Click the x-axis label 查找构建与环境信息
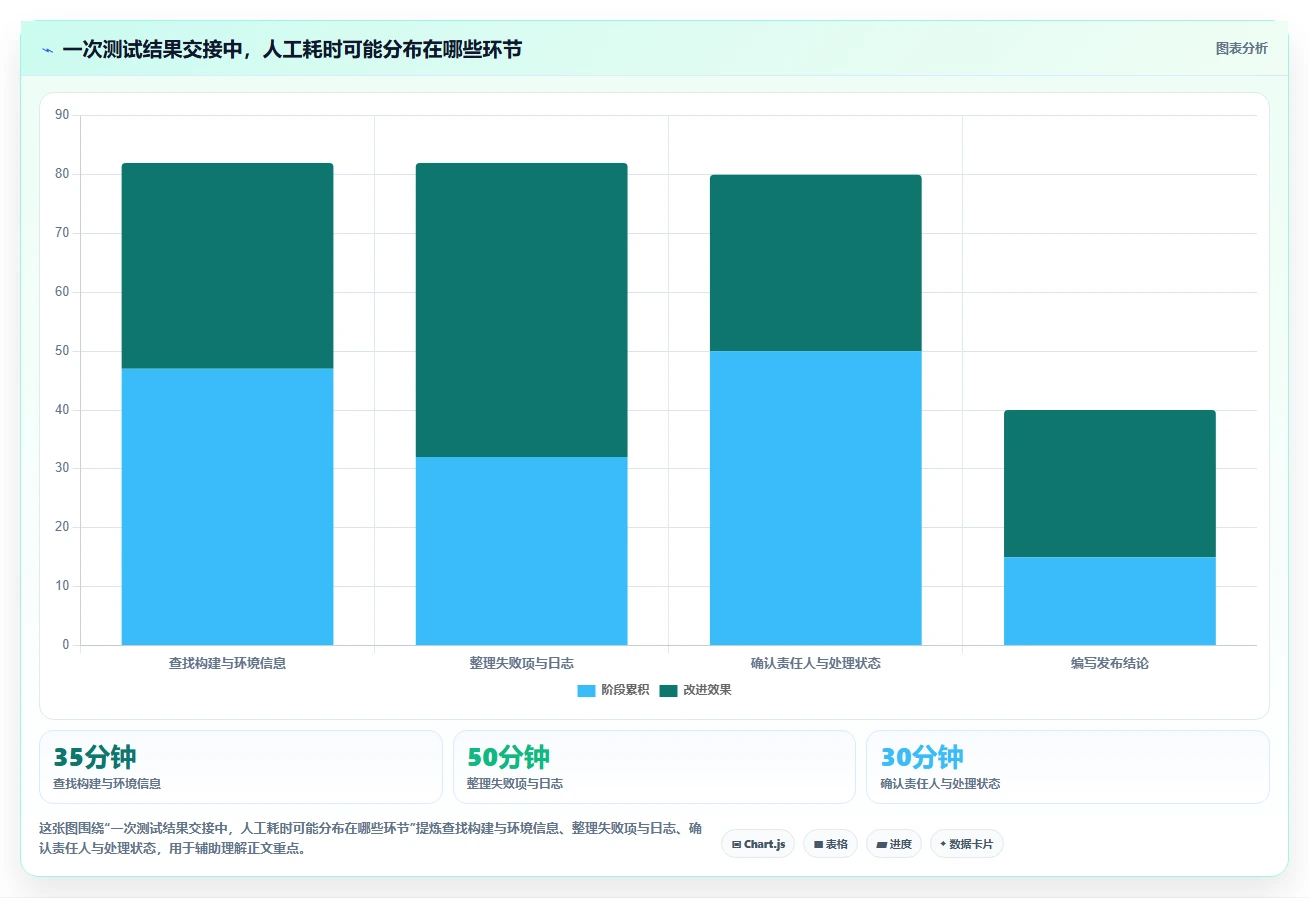 coord(227,663)
